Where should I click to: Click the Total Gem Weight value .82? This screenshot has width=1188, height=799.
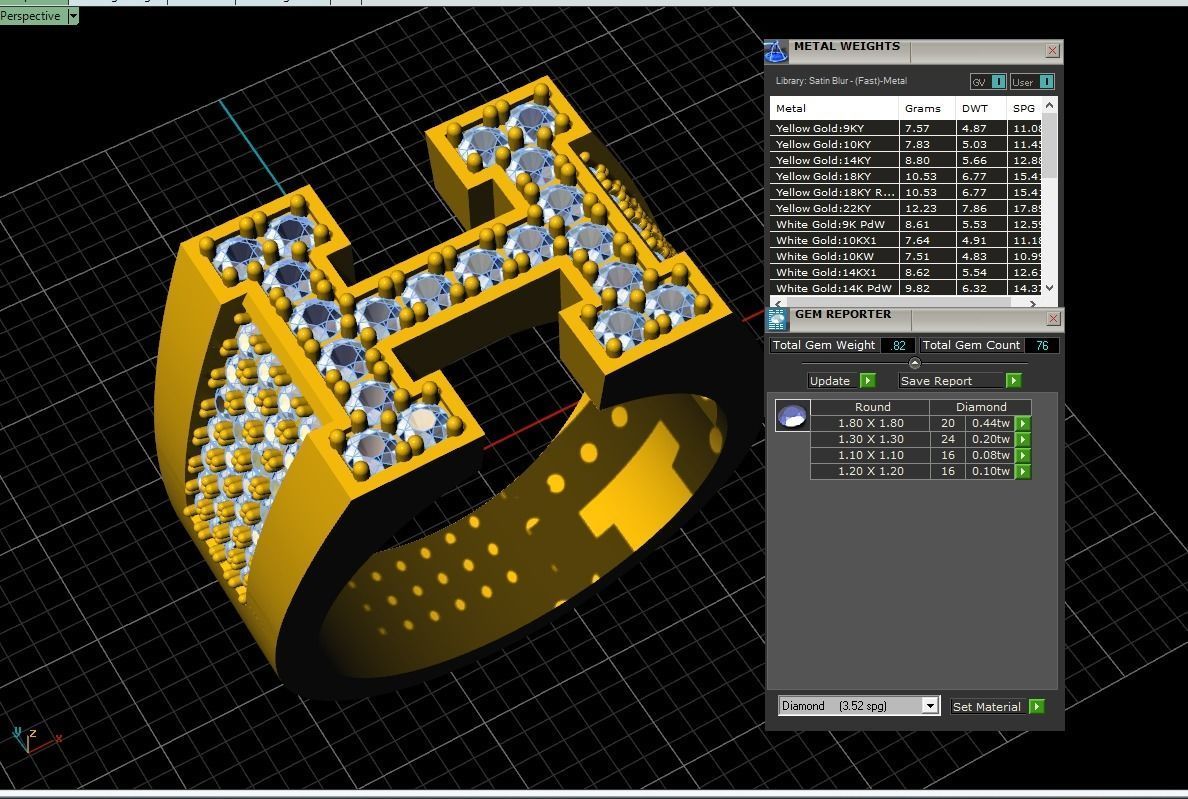(898, 345)
